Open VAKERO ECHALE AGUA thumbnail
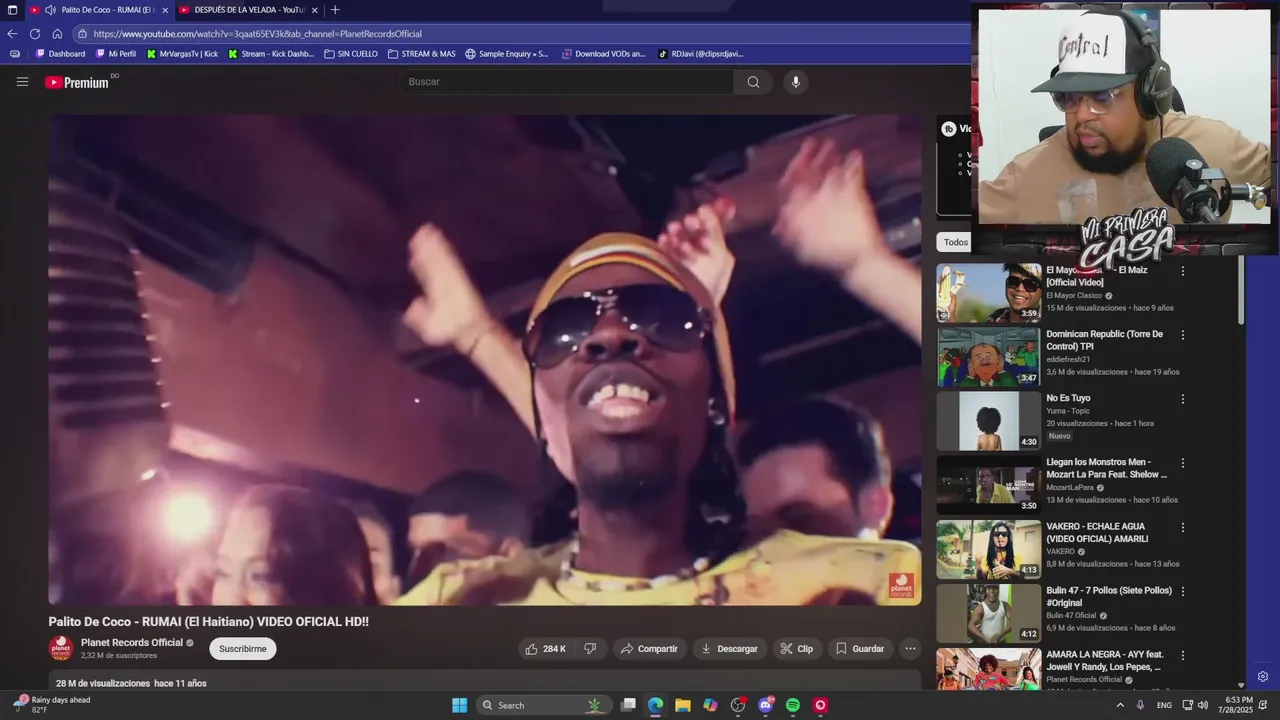This screenshot has width=1280, height=720. click(x=989, y=548)
